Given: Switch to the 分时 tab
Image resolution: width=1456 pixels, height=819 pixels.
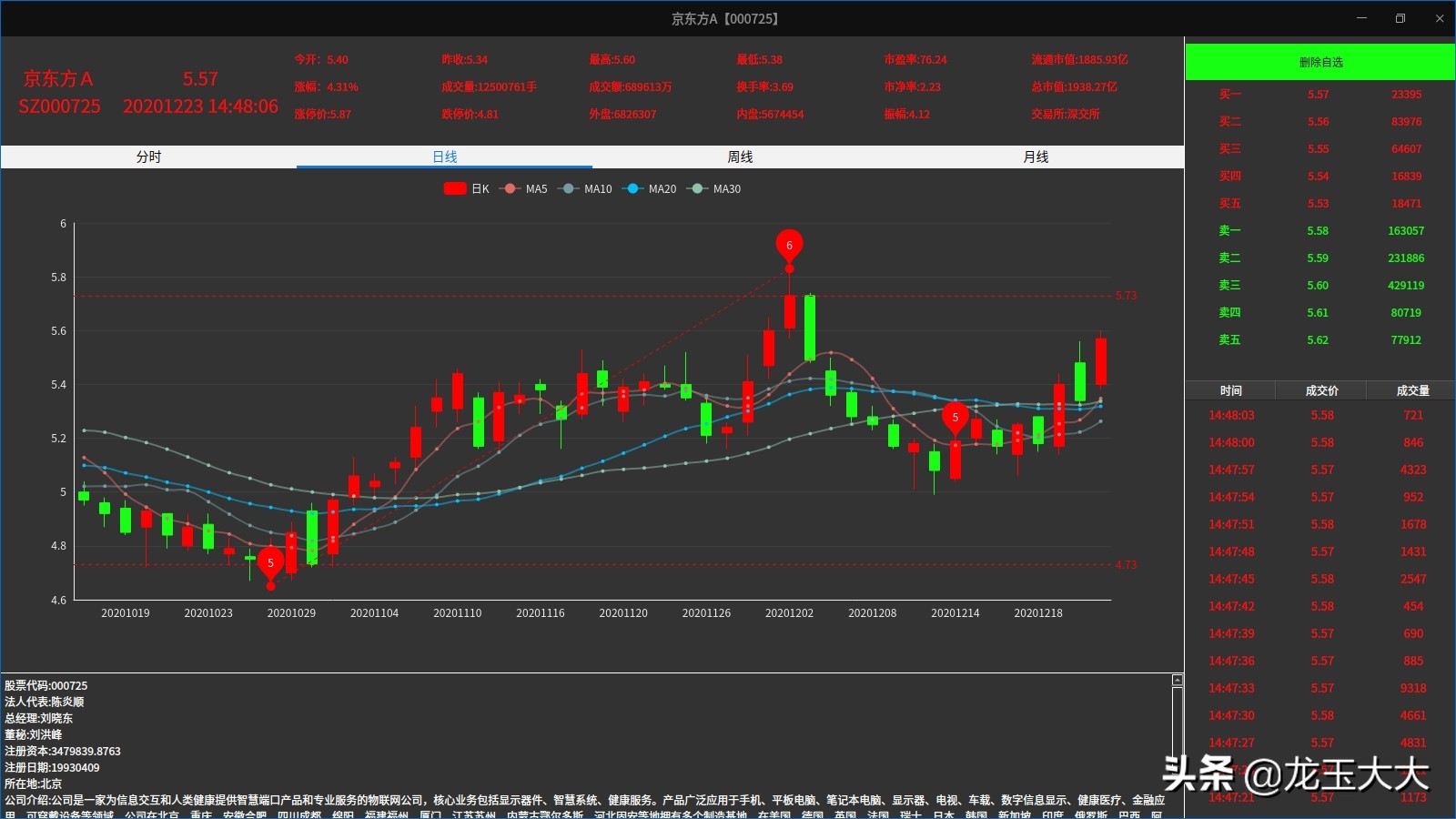Looking at the screenshot, I should tap(148, 157).
